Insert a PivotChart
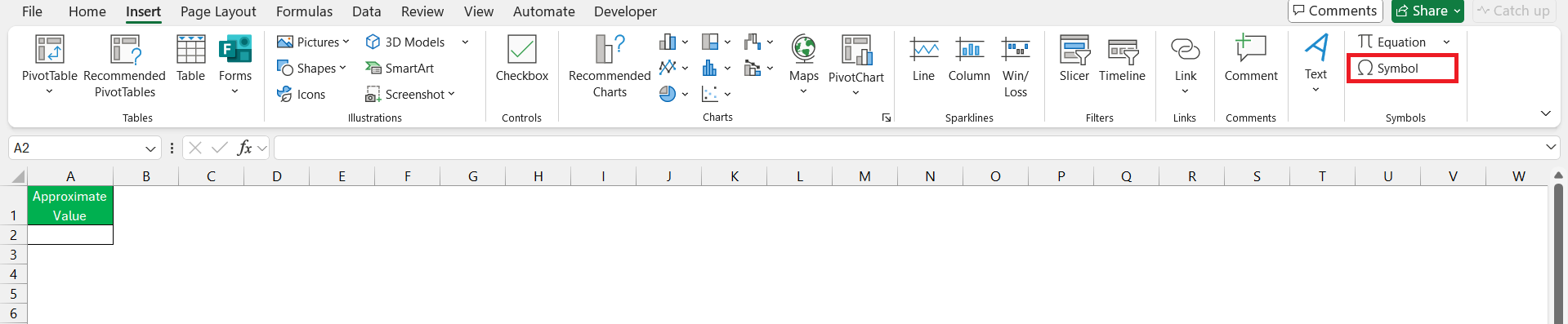Screen dimensions: 1568x324 pyautogui.click(x=855, y=65)
